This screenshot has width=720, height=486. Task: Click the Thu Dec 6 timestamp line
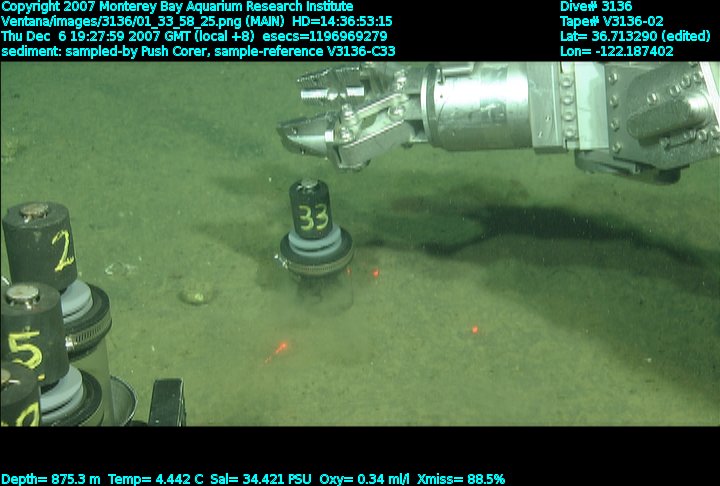point(194,36)
